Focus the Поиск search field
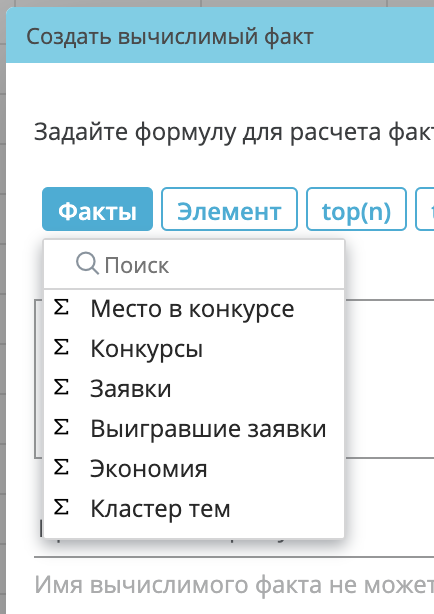This screenshot has height=614, width=434. tap(194, 265)
